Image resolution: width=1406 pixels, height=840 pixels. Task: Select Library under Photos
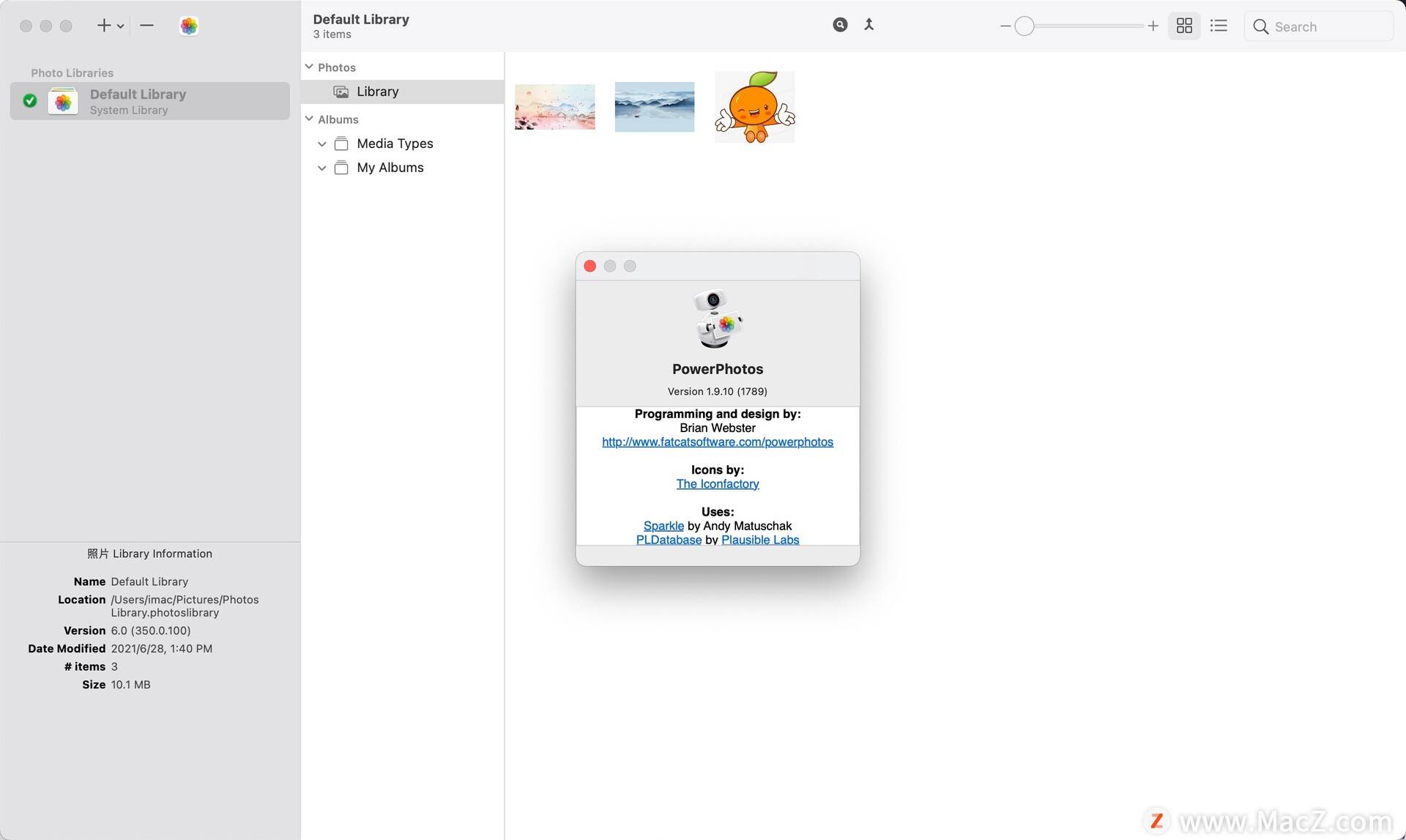pos(403,92)
